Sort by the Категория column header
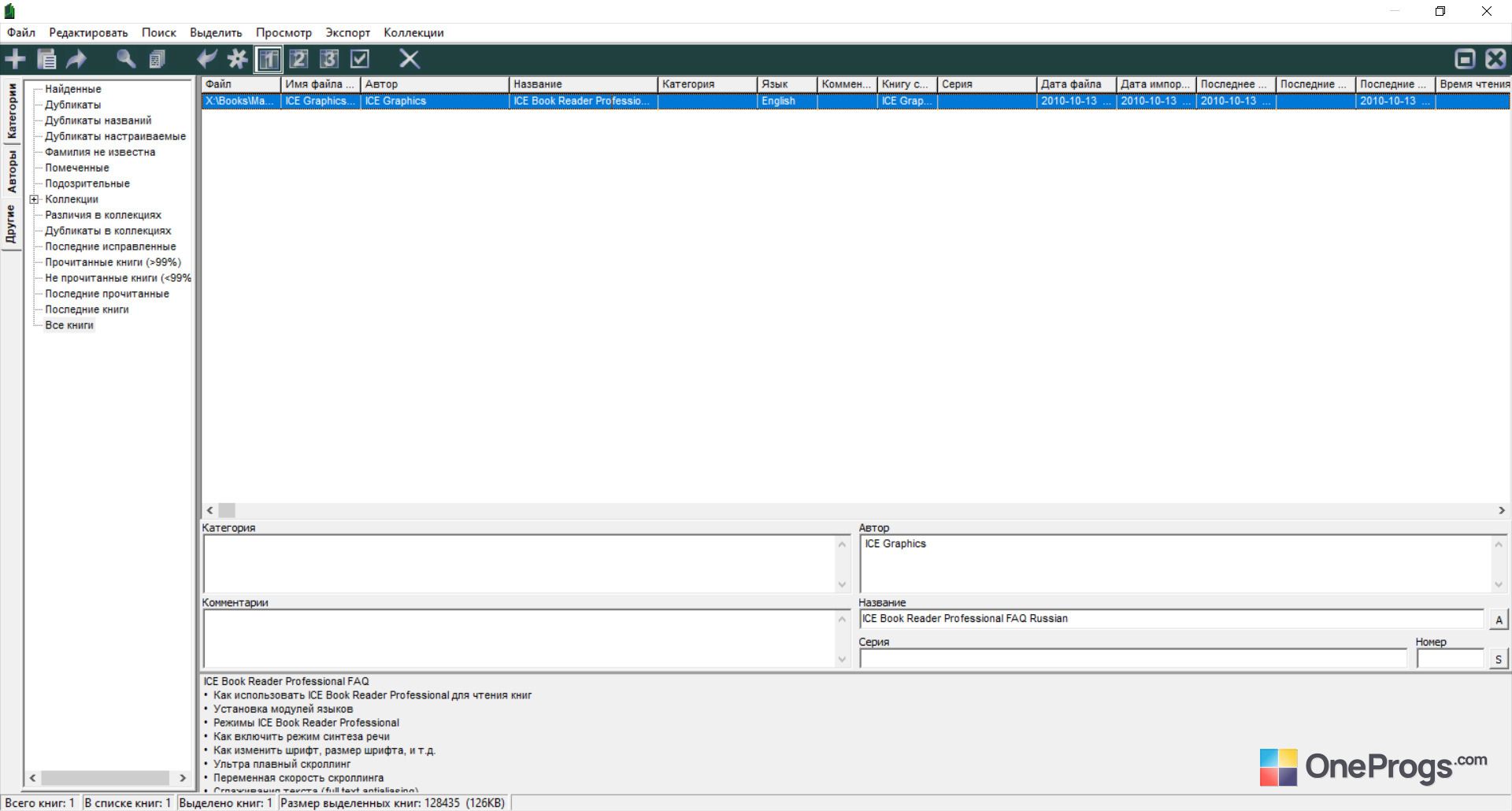1512x811 pixels. click(707, 84)
